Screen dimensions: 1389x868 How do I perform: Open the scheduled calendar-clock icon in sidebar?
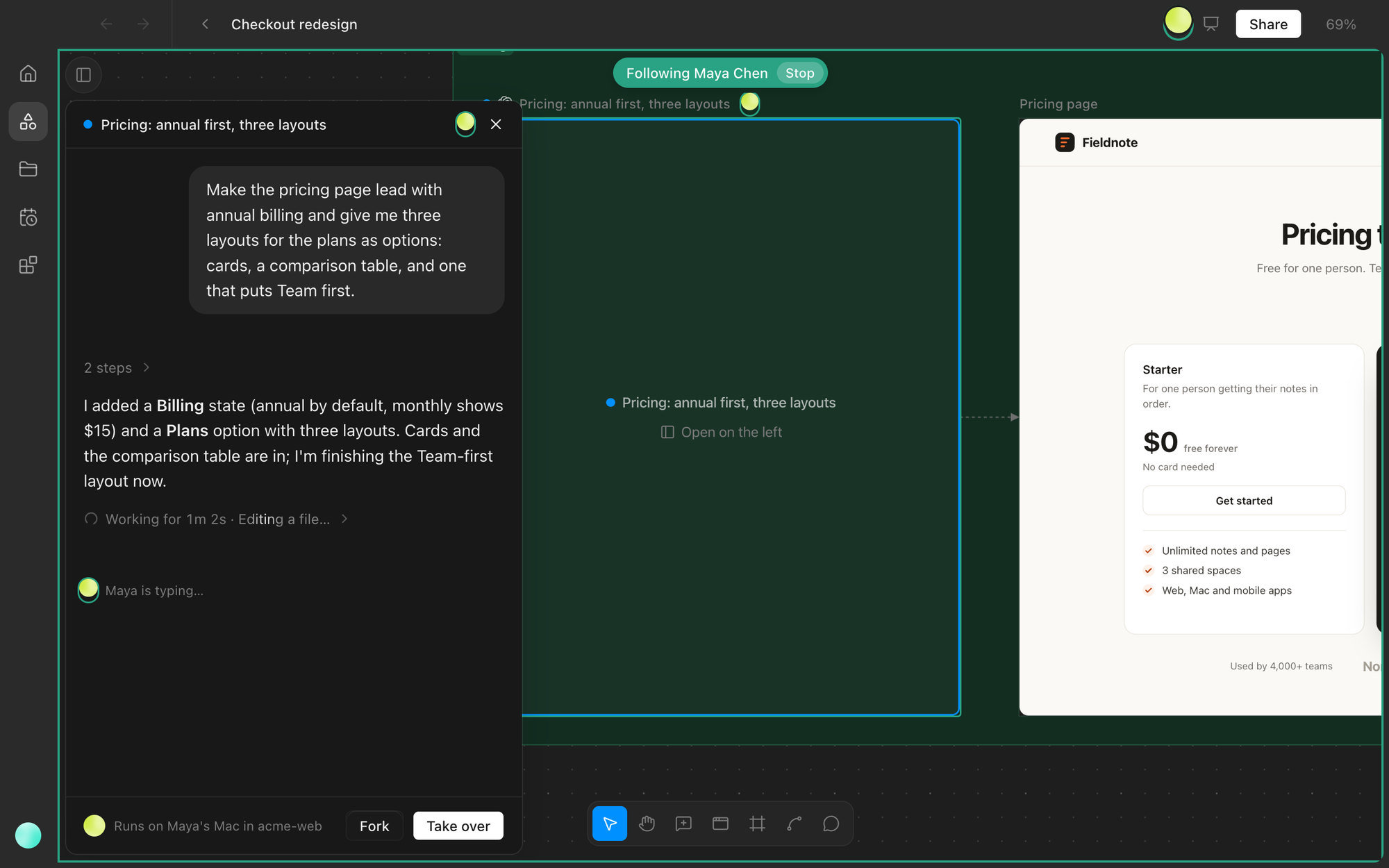28,217
